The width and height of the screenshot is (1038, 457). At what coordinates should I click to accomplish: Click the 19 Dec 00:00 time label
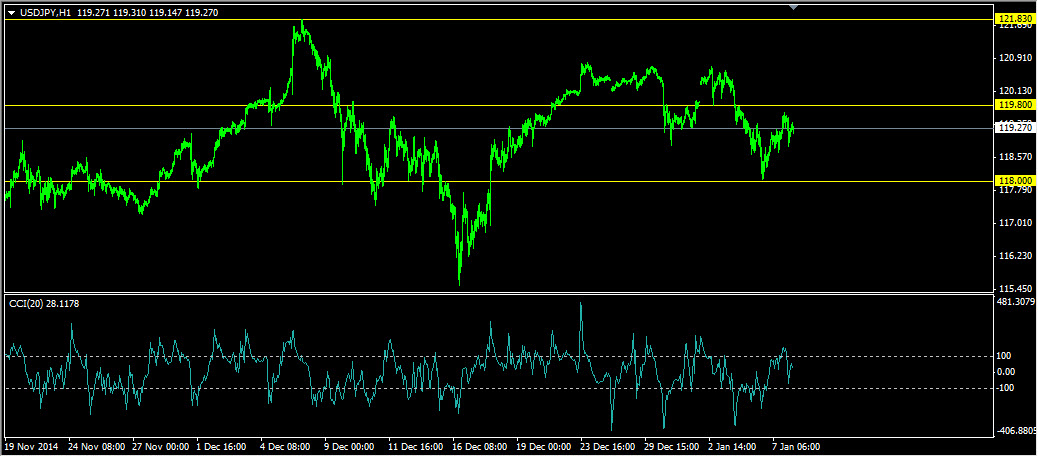544,447
